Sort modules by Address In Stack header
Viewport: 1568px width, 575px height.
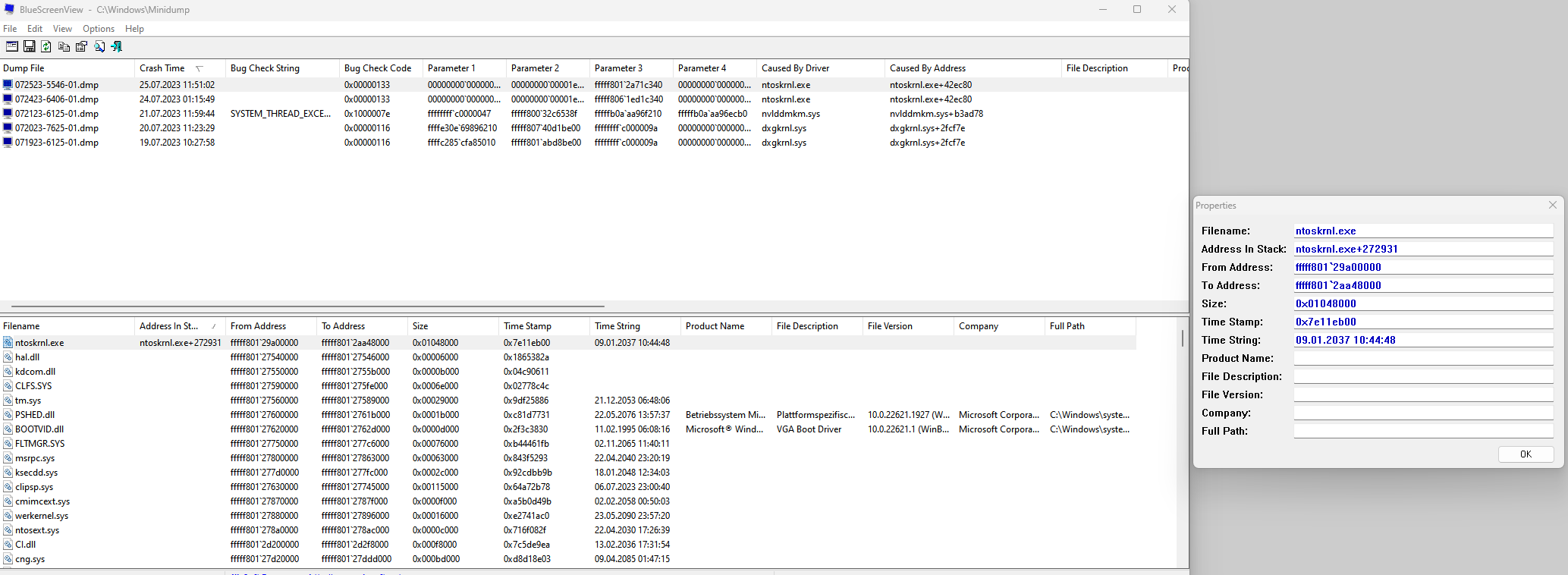point(181,326)
